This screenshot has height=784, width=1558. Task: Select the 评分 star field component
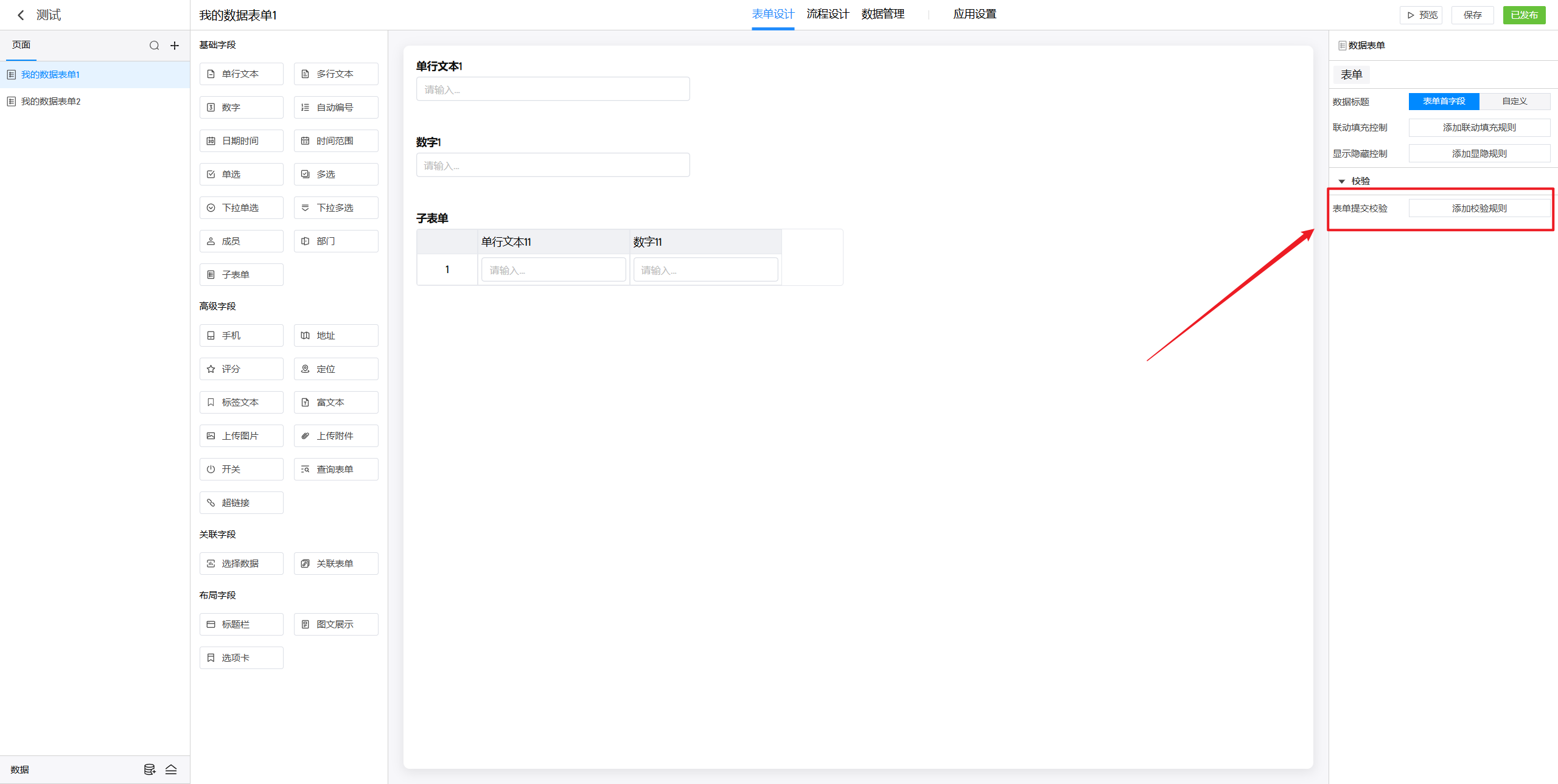tap(242, 369)
